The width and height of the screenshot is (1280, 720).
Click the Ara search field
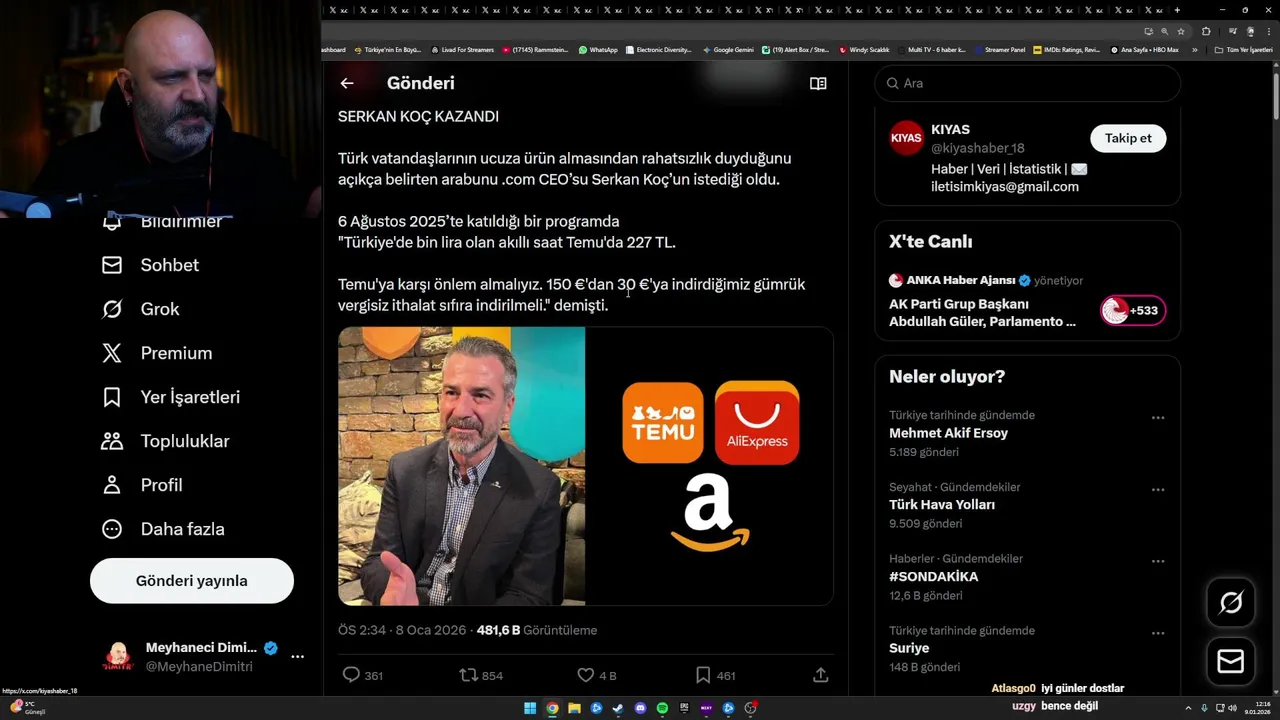1028,83
